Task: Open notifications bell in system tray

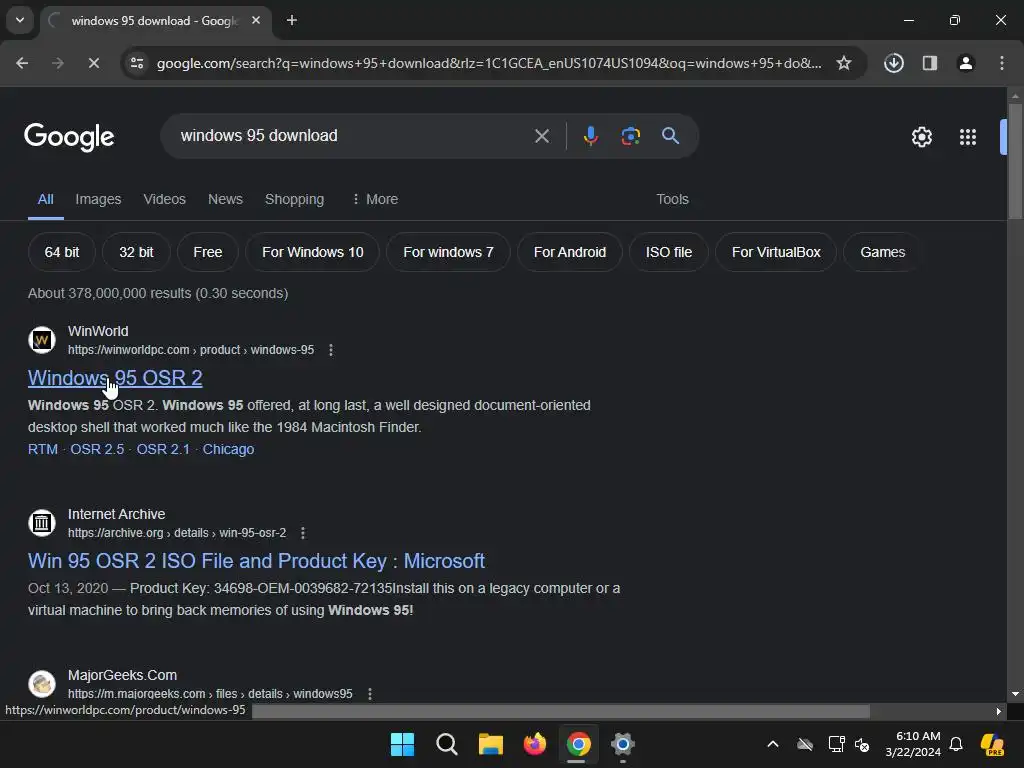Action: 956,744
